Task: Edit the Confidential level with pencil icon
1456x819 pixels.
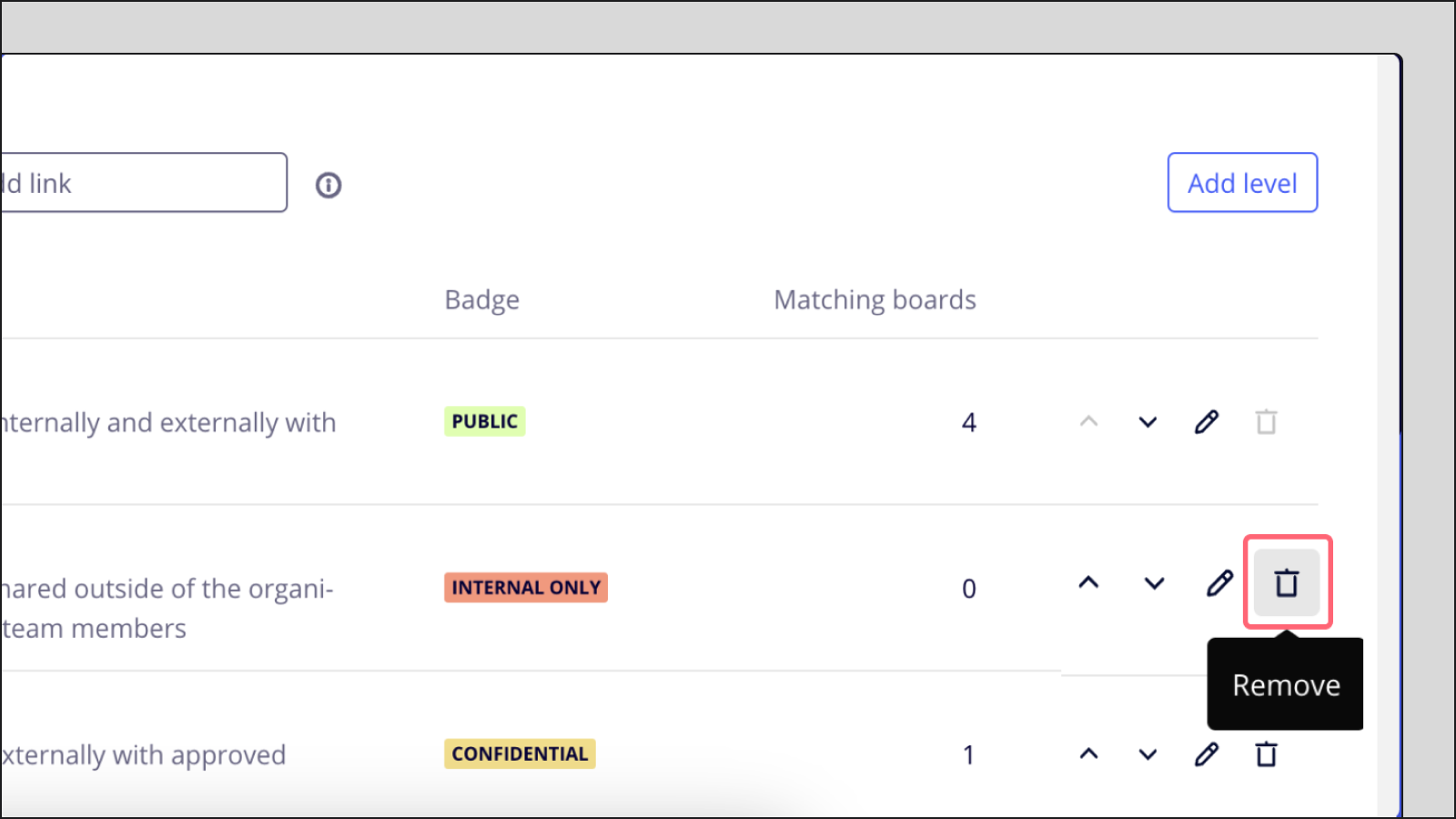Action: (x=1207, y=753)
